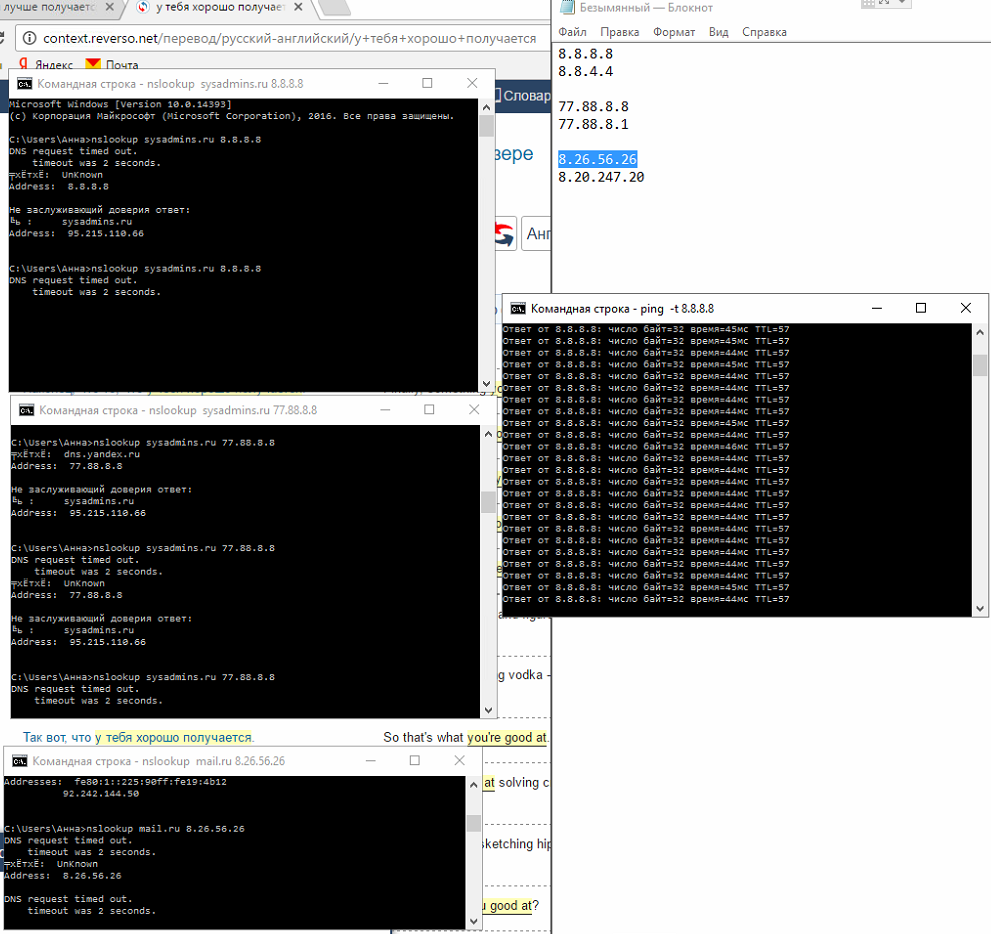Open the Формат menu in Notepad
Viewport: 991px width, 934px height.
coord(674,32)
